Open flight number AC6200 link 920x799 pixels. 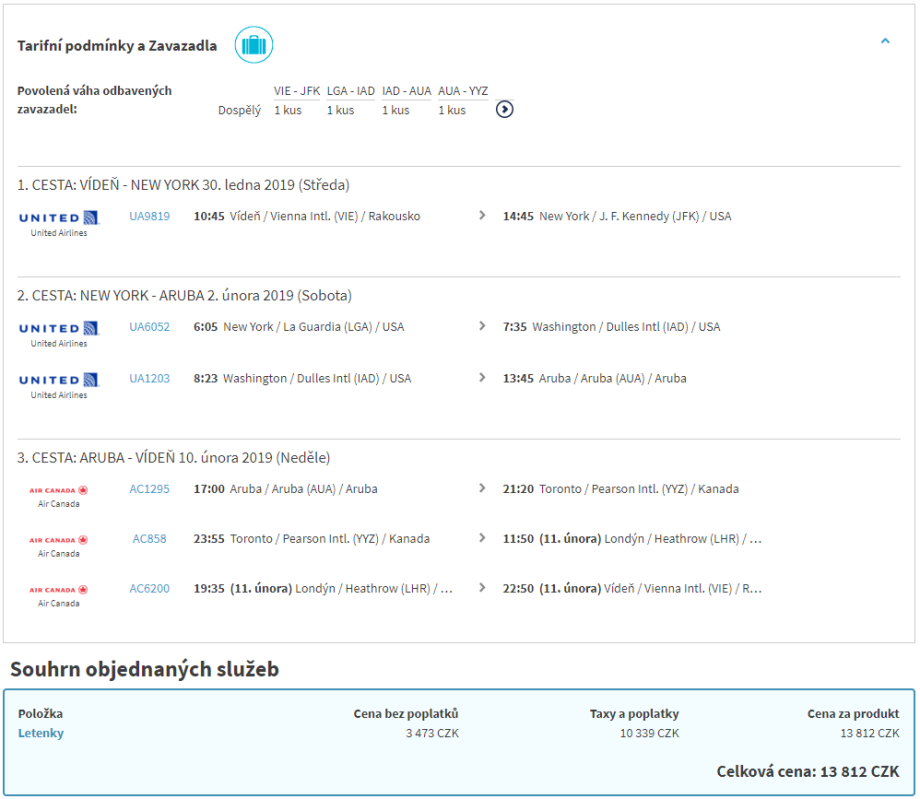[149, 589]
